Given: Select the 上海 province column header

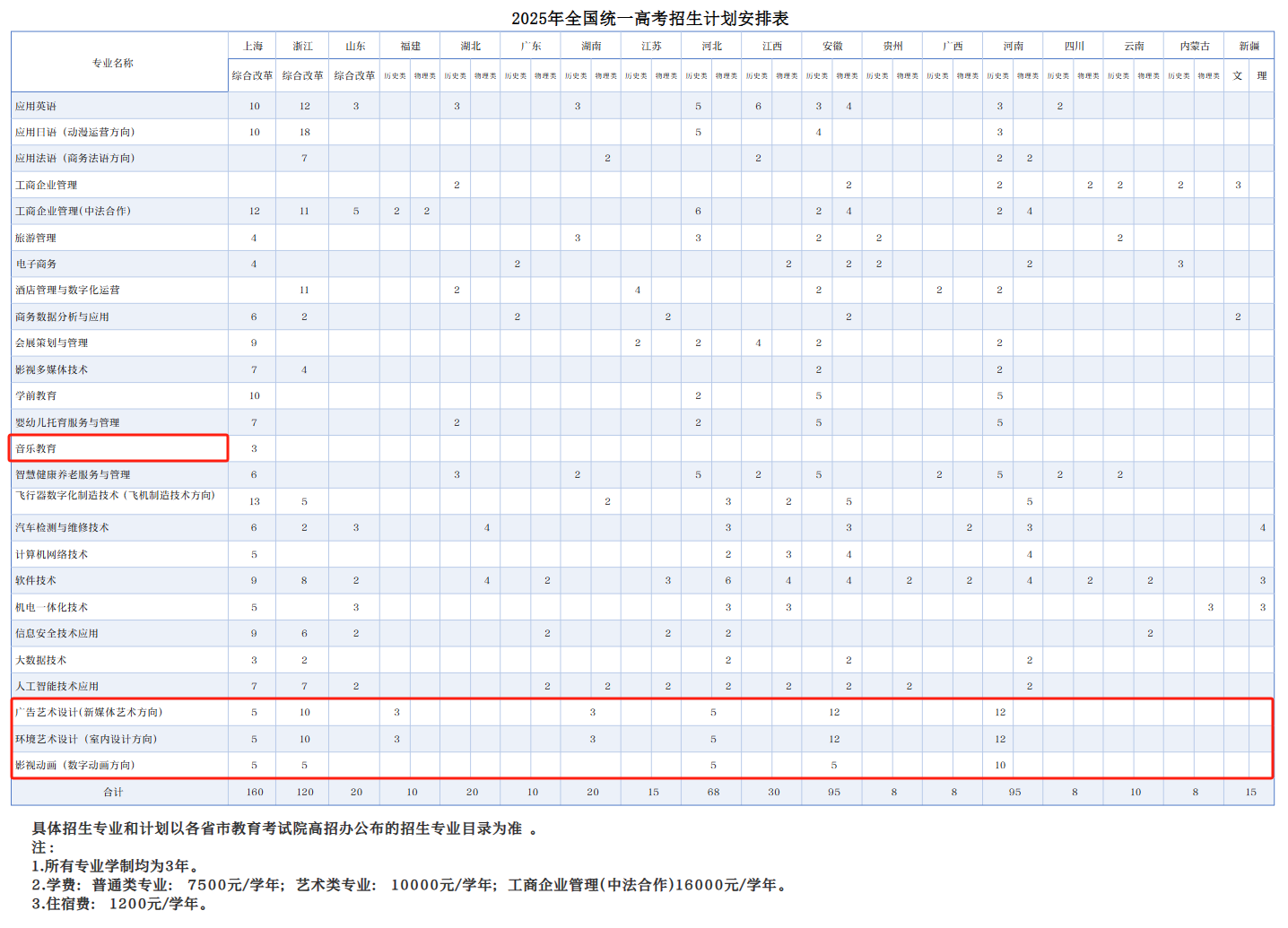Looking at the screenshot, I should click(x=253, y=46).
